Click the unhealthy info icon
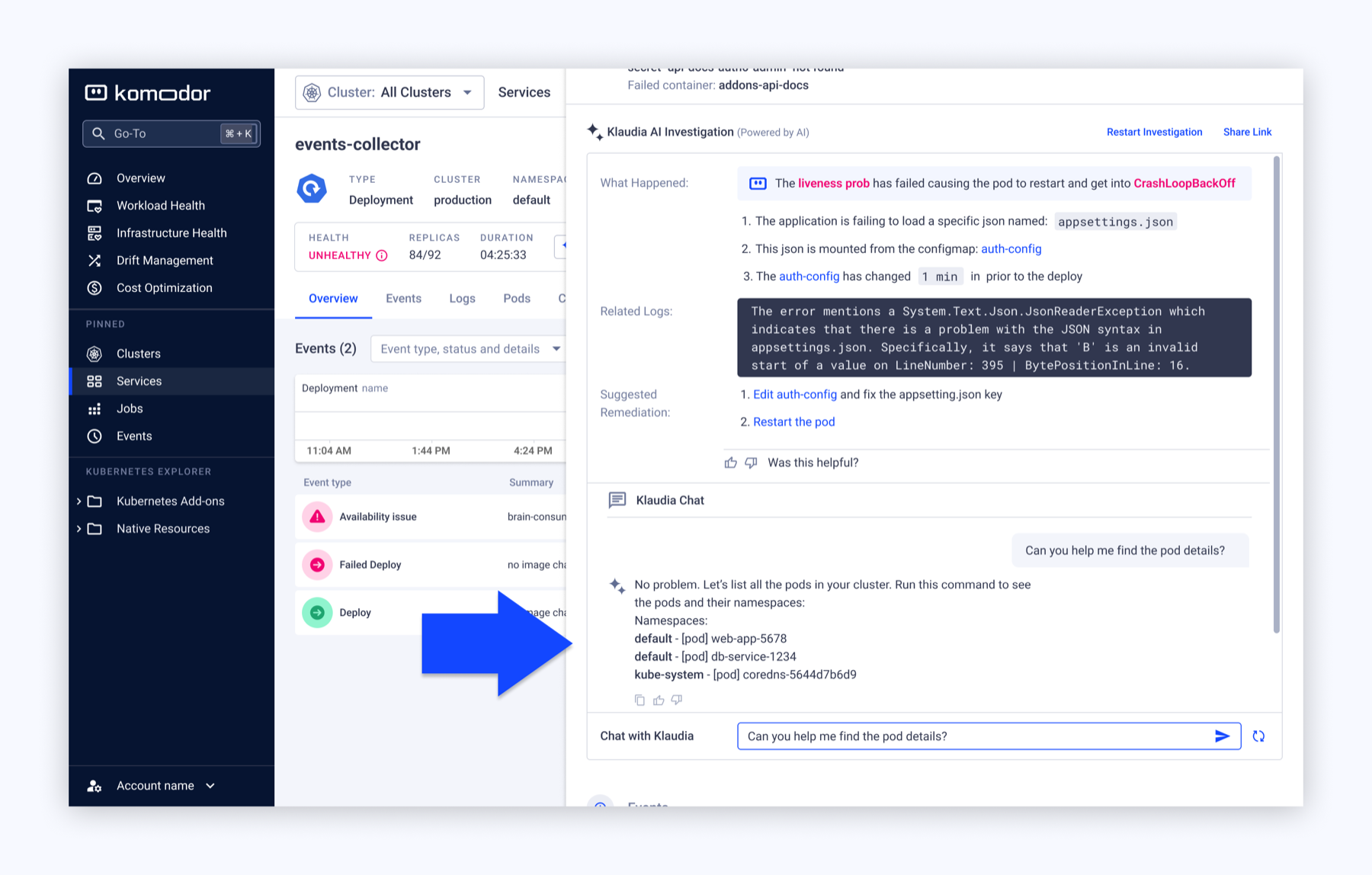 pyautogui.click(x=382, y=255)
